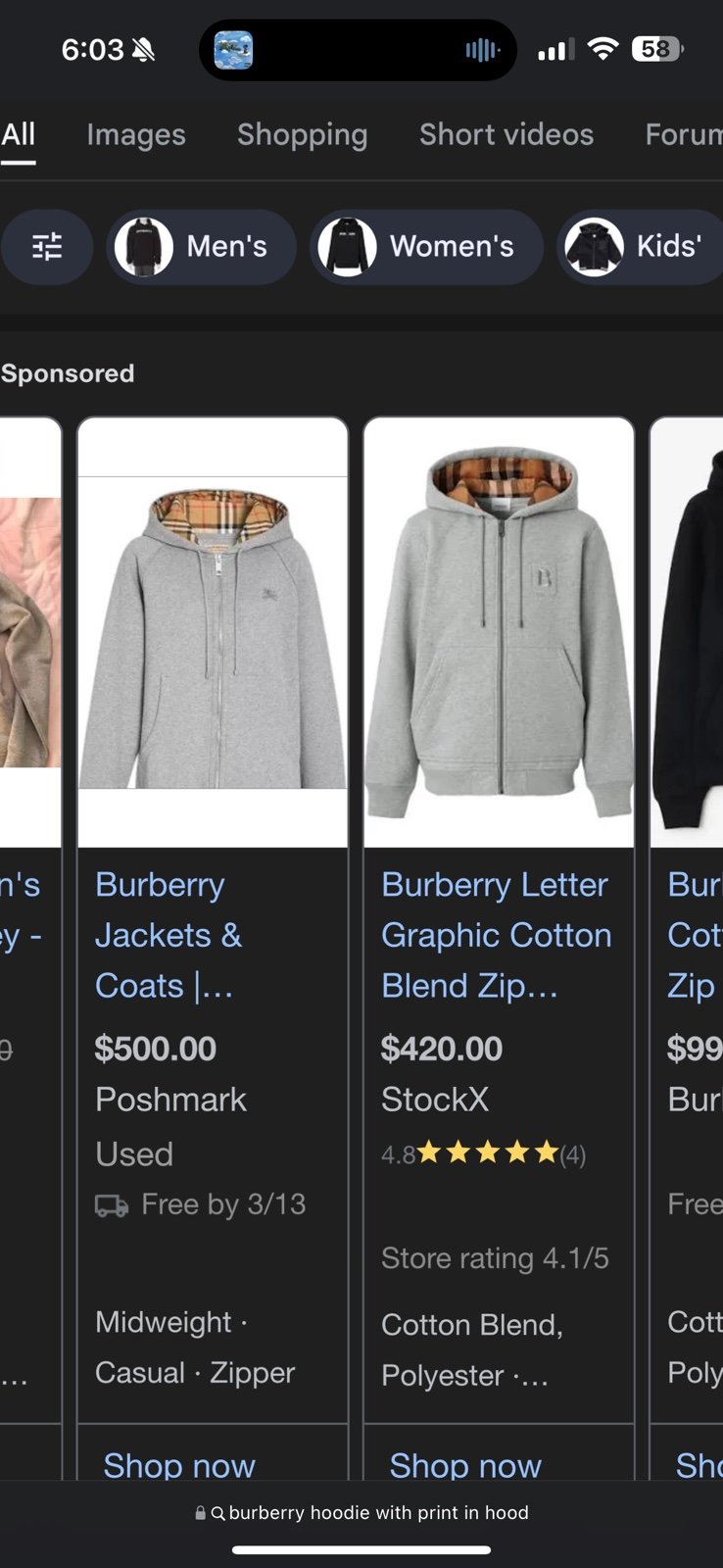Open Shop now for Poshmark jacket

pyautogui.click(x=179, y=1464)
